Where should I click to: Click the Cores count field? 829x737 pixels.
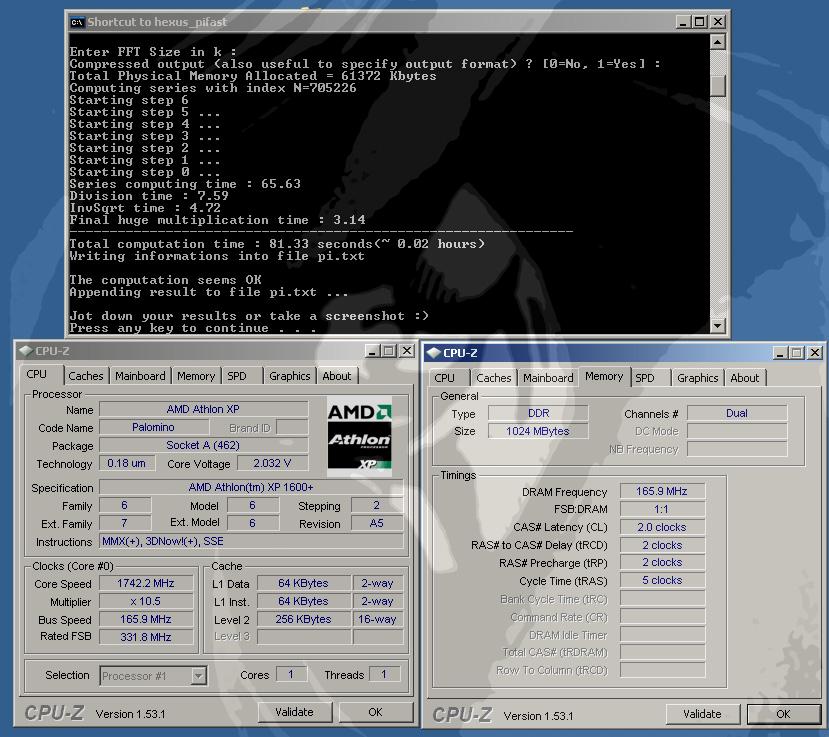291,675
